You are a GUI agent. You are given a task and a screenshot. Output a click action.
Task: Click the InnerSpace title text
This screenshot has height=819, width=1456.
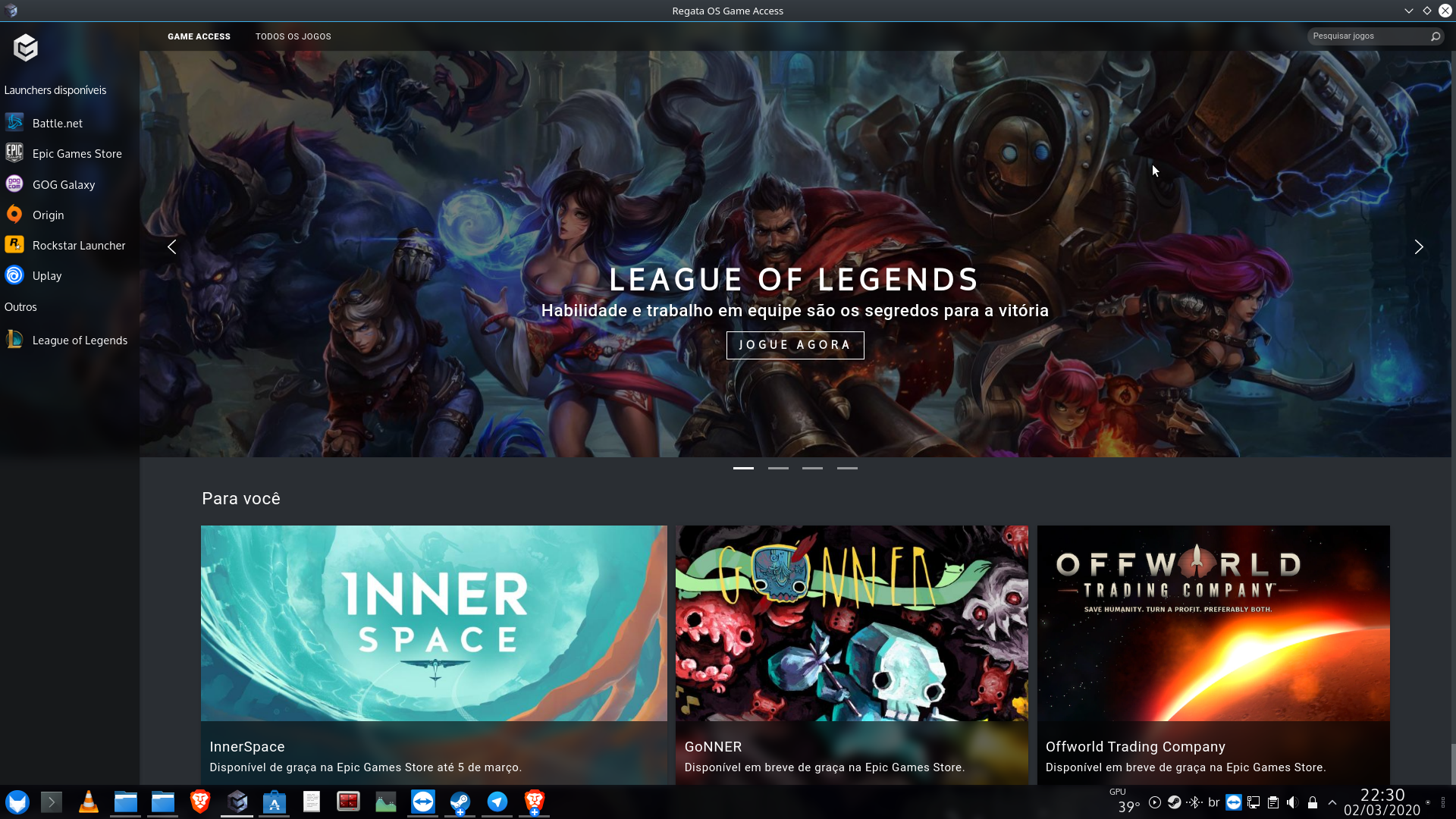point(247,747)
